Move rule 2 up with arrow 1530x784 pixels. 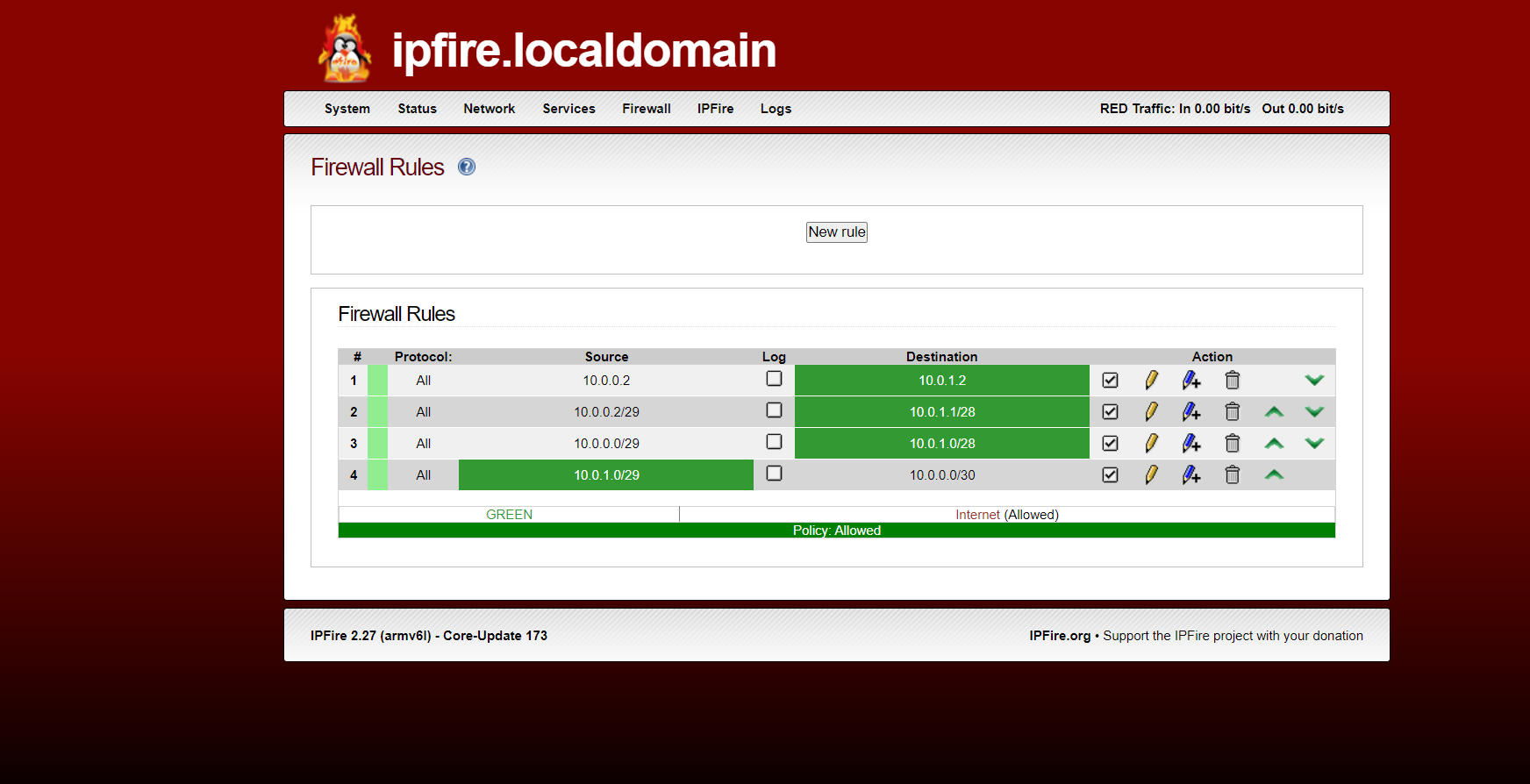pos(1274,411)
